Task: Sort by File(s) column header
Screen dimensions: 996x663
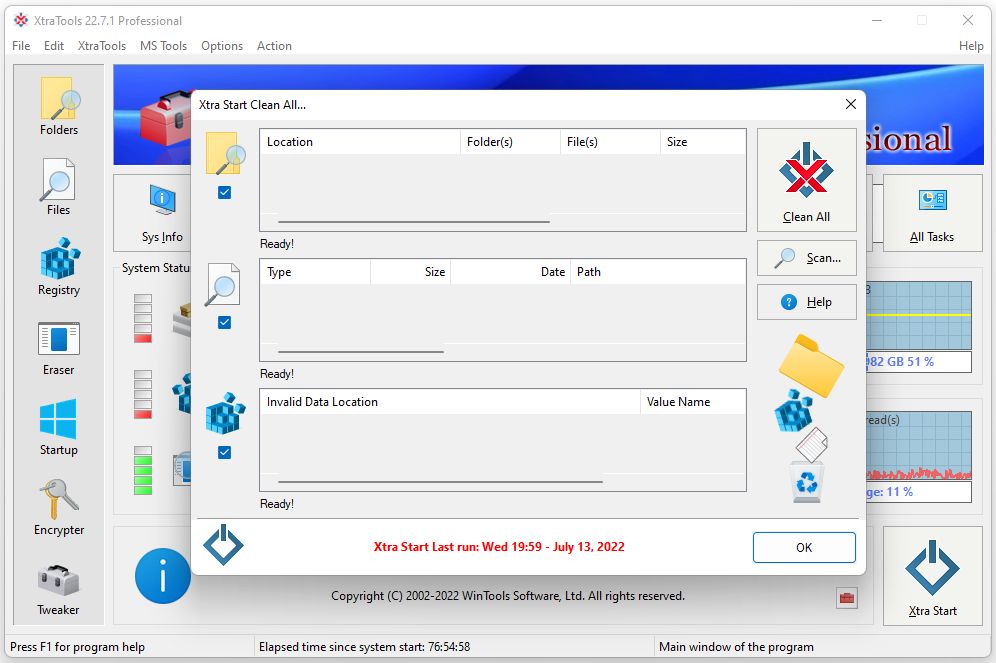Action: (x=610, y=142)
